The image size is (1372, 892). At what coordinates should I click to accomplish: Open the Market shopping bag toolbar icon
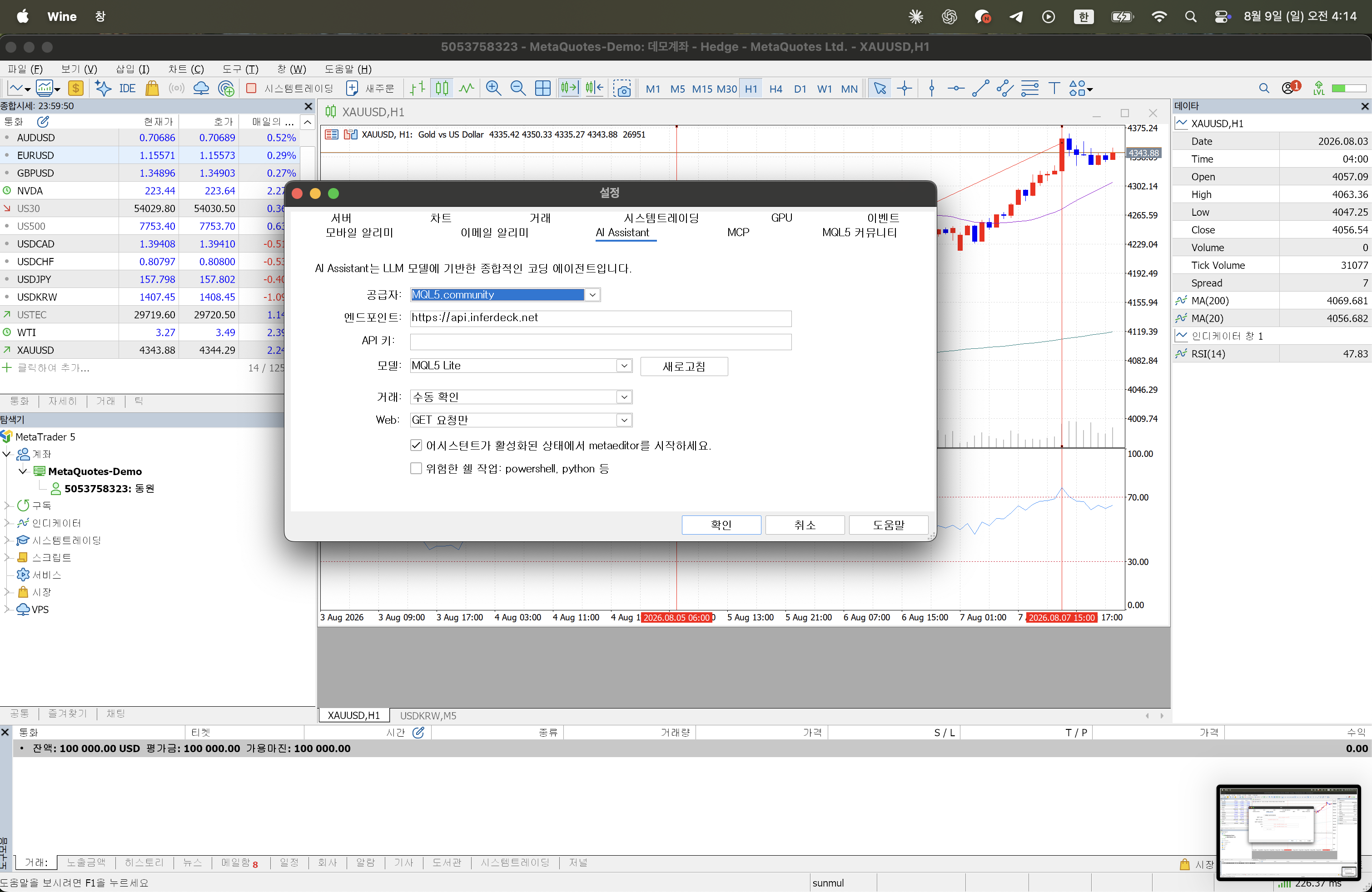coord(152,89)
